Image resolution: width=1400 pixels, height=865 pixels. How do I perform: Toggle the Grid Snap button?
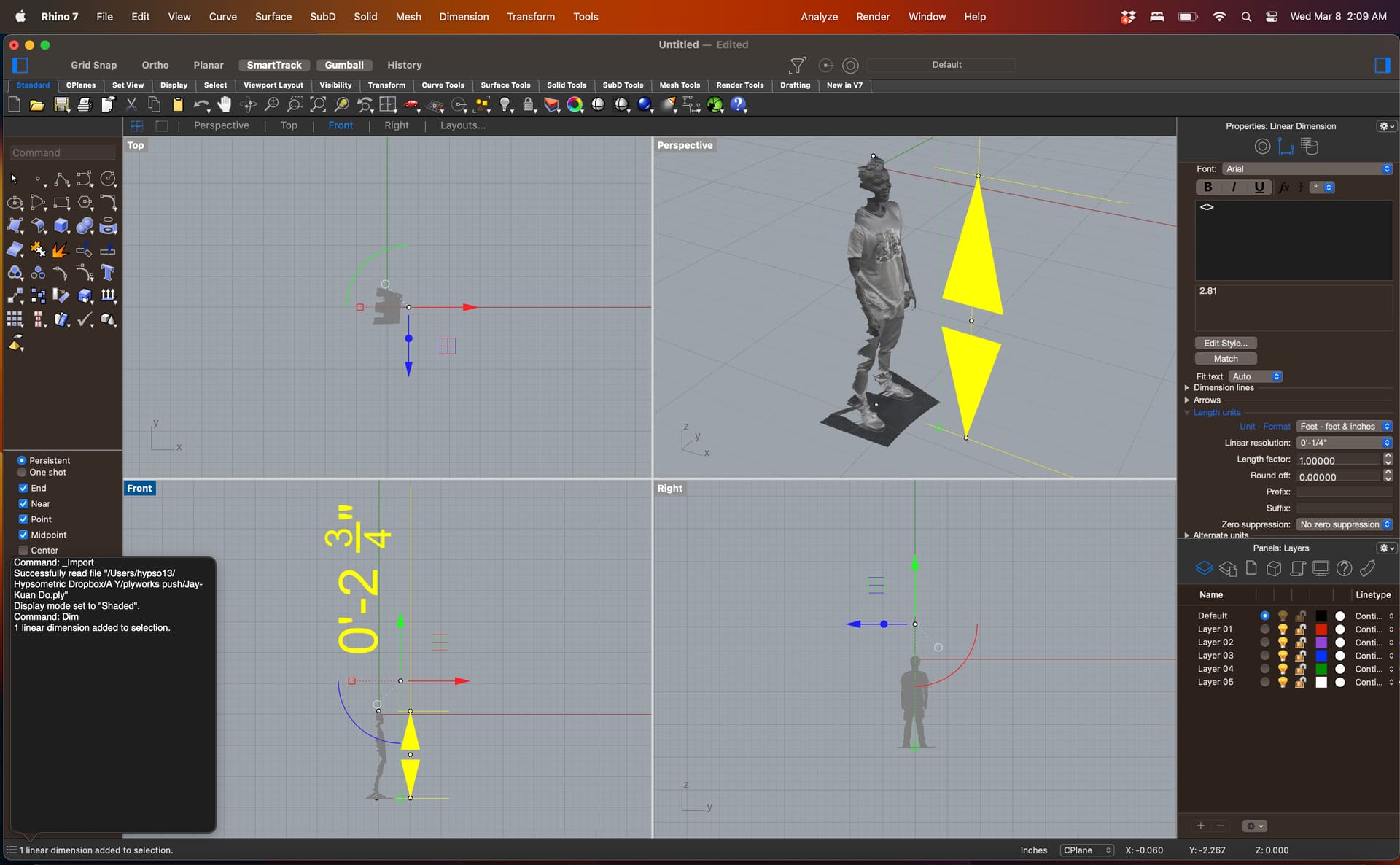coord(93,65)
